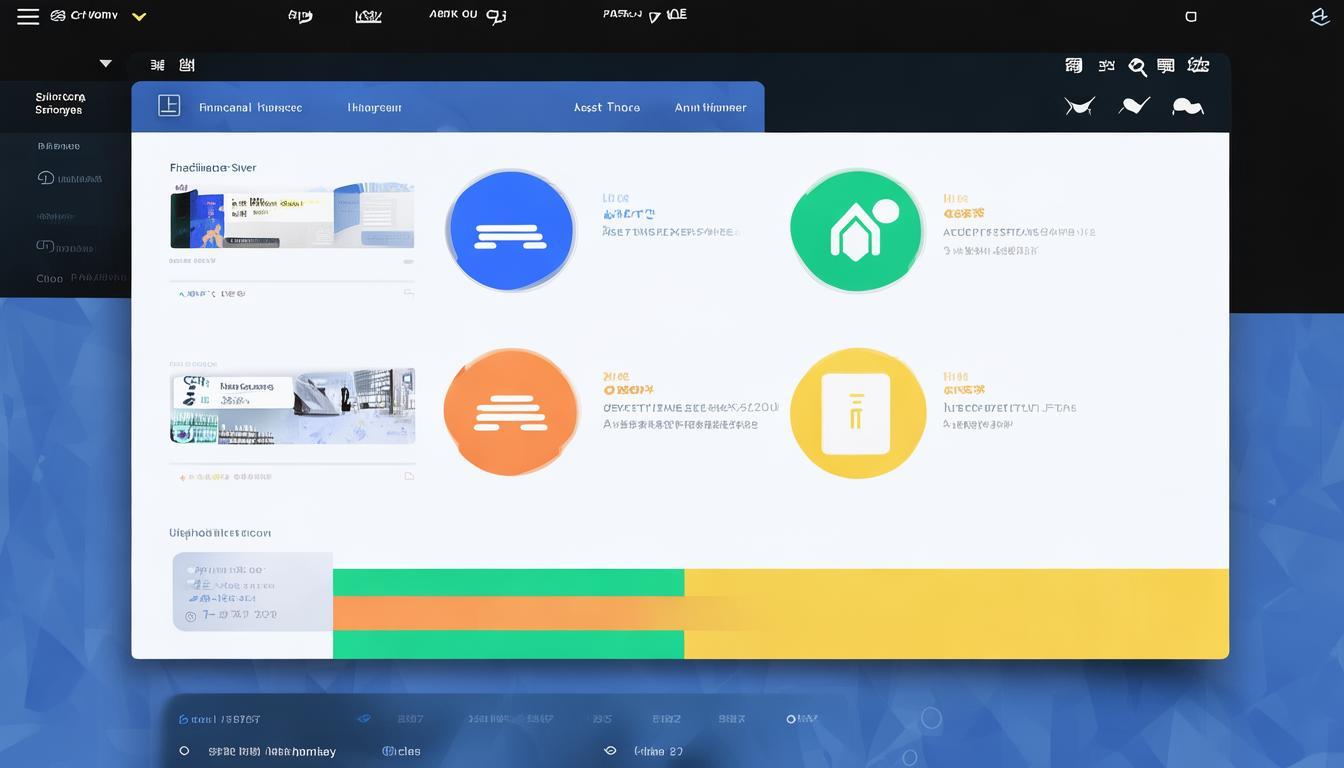Switch to the "Asst Thore" tab

tap(606, 107)
